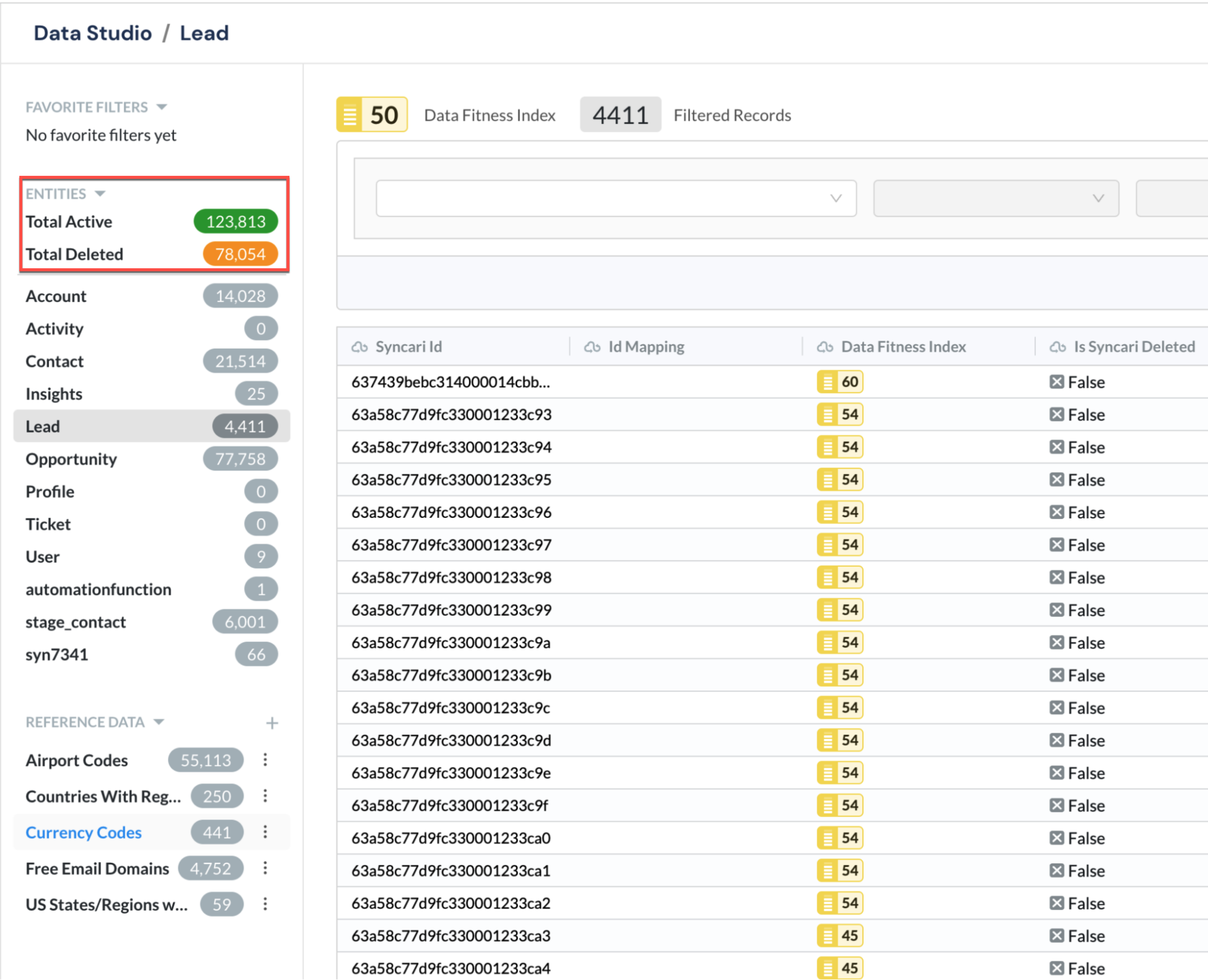This screenshot has width=1208, height=980.
Task: Click cloud icon beside Data Fitness Index header
Action: pyautogui.click(x=825, y=347)
